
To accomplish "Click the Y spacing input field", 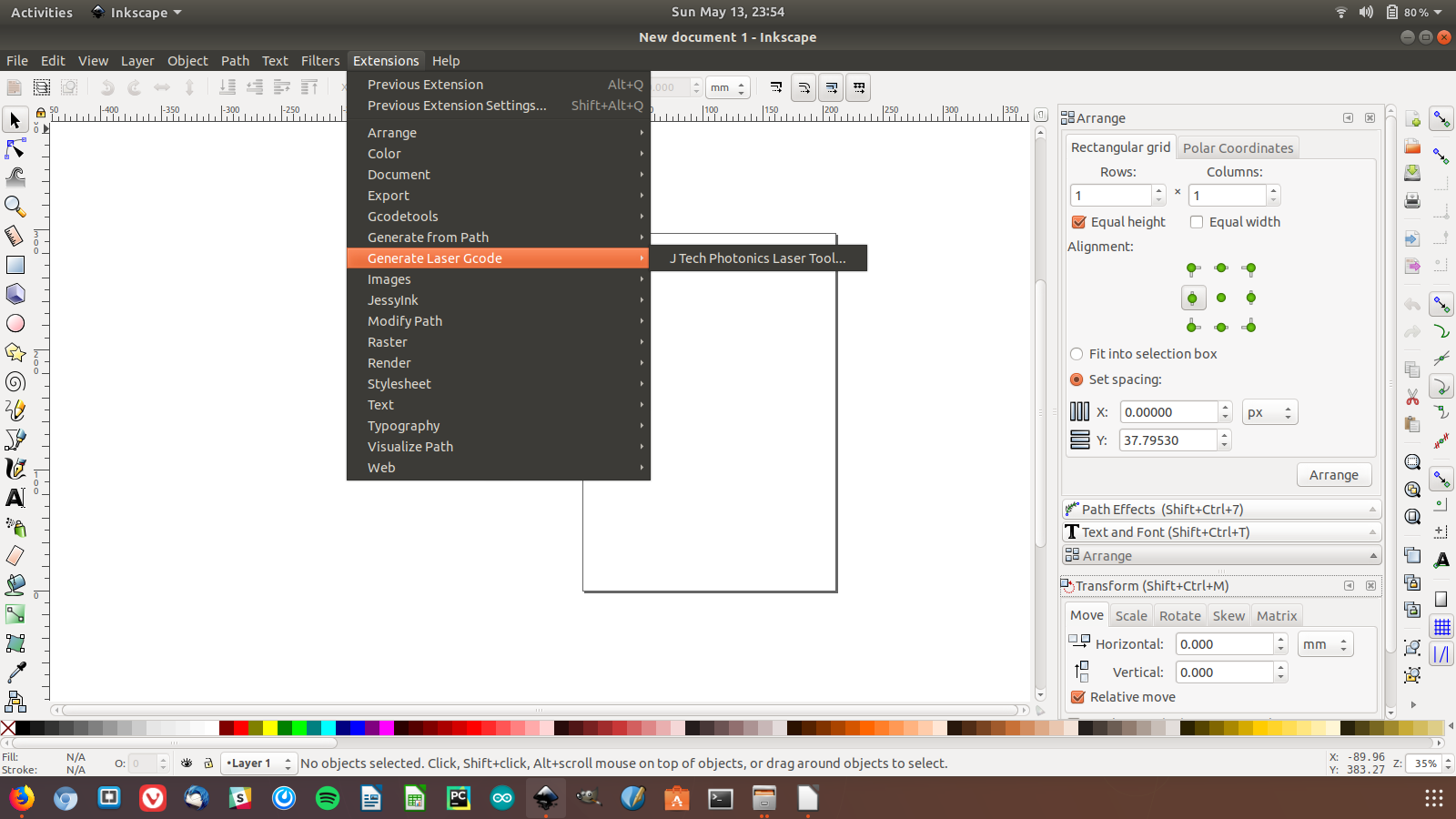I will click(1168, 440).
